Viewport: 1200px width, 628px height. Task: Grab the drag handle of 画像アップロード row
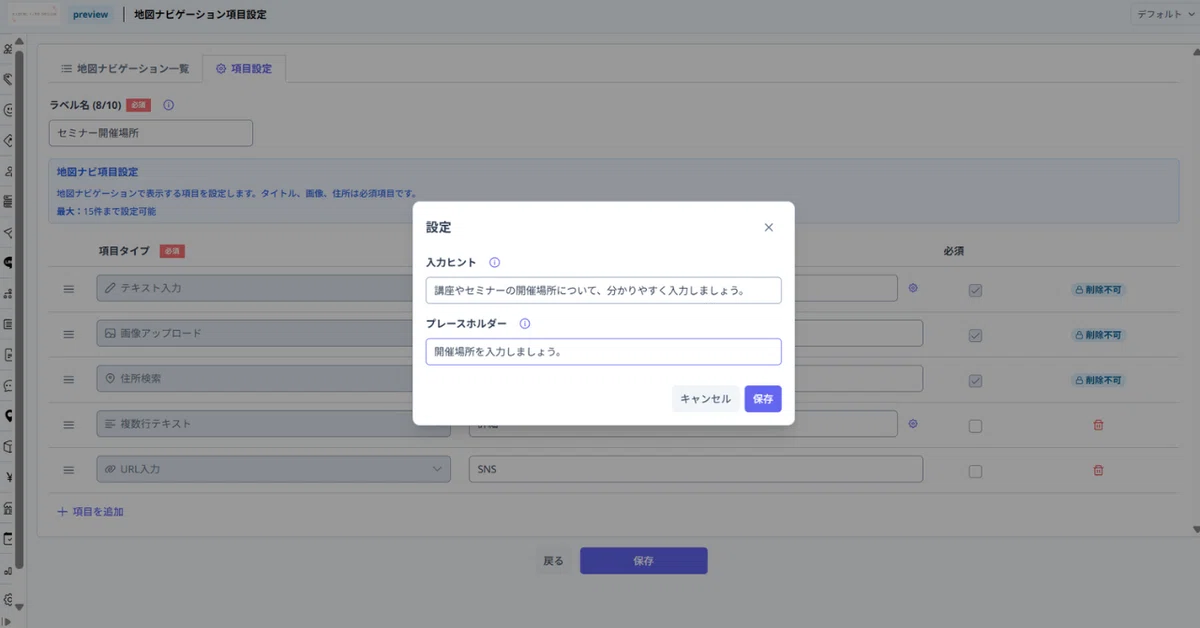click(x=69, y=334)
